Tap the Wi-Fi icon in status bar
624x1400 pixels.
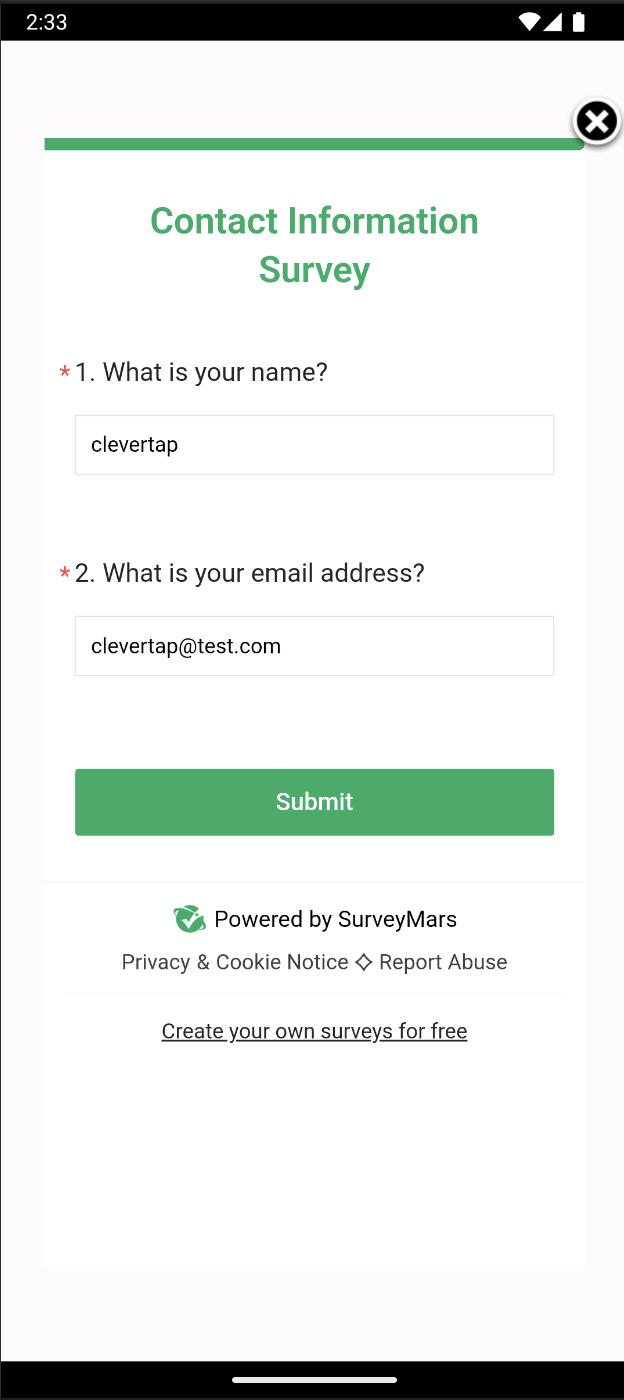[x=528, y=21]
